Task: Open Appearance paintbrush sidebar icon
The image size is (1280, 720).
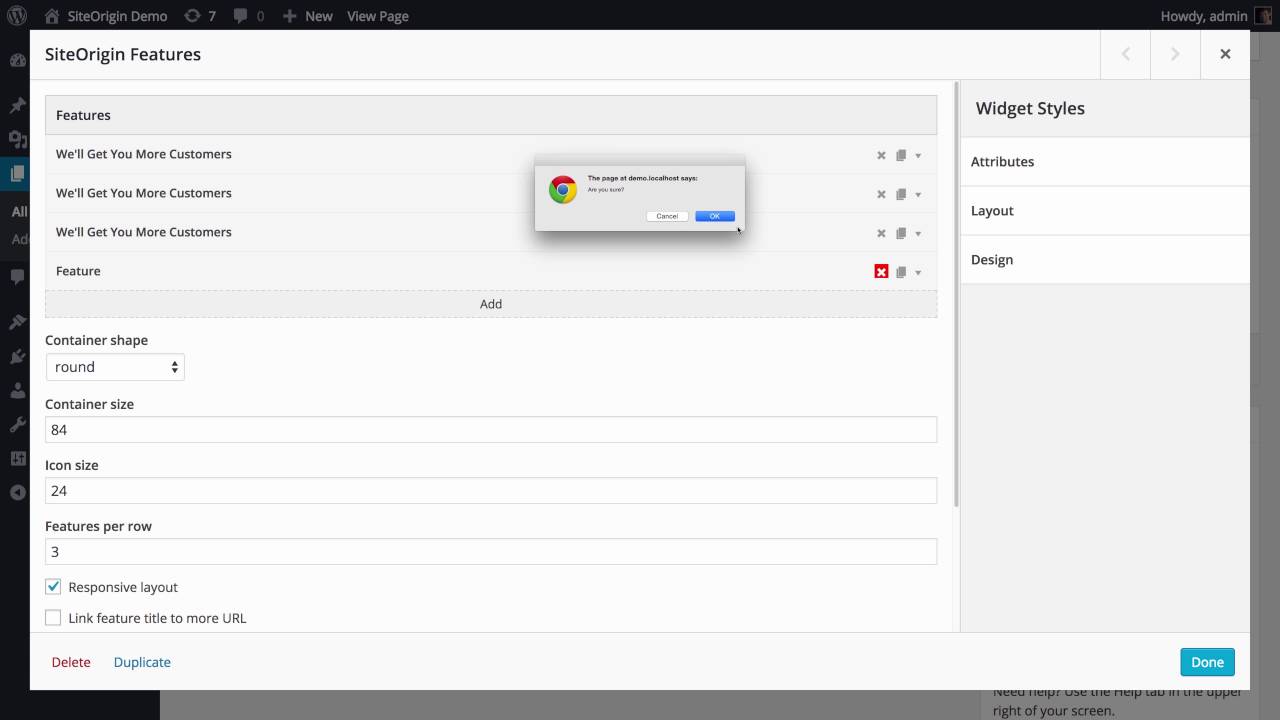Action: (17, 321)
